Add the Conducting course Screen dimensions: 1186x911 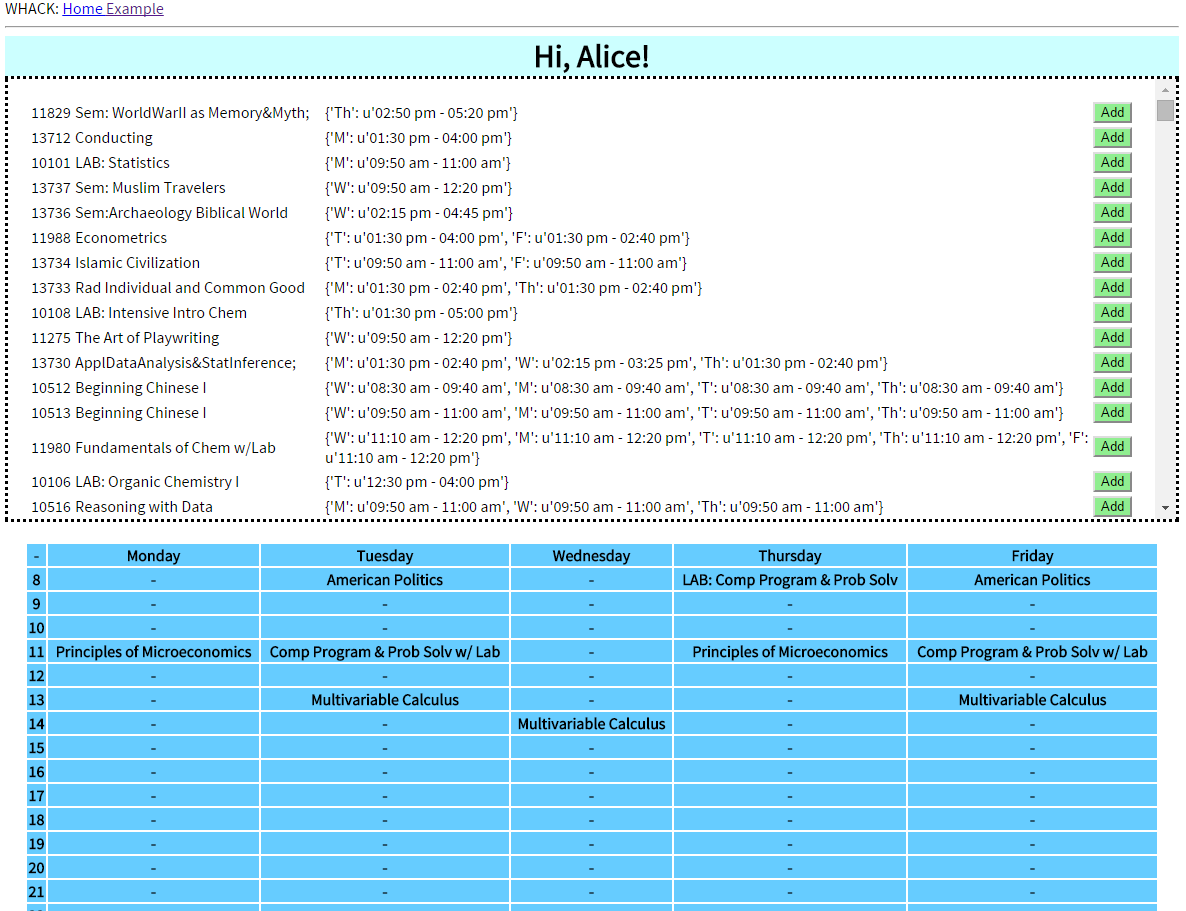point(1112,138)
